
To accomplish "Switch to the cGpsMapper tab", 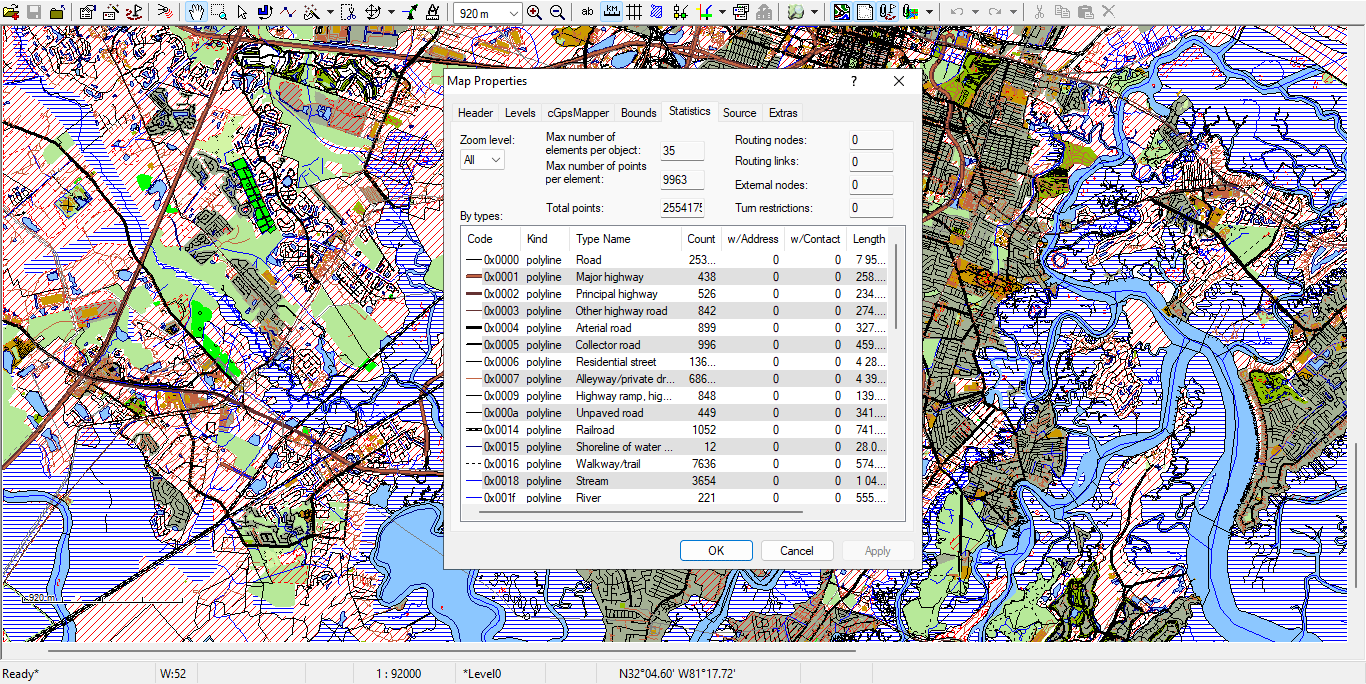I will pos(577,112).
